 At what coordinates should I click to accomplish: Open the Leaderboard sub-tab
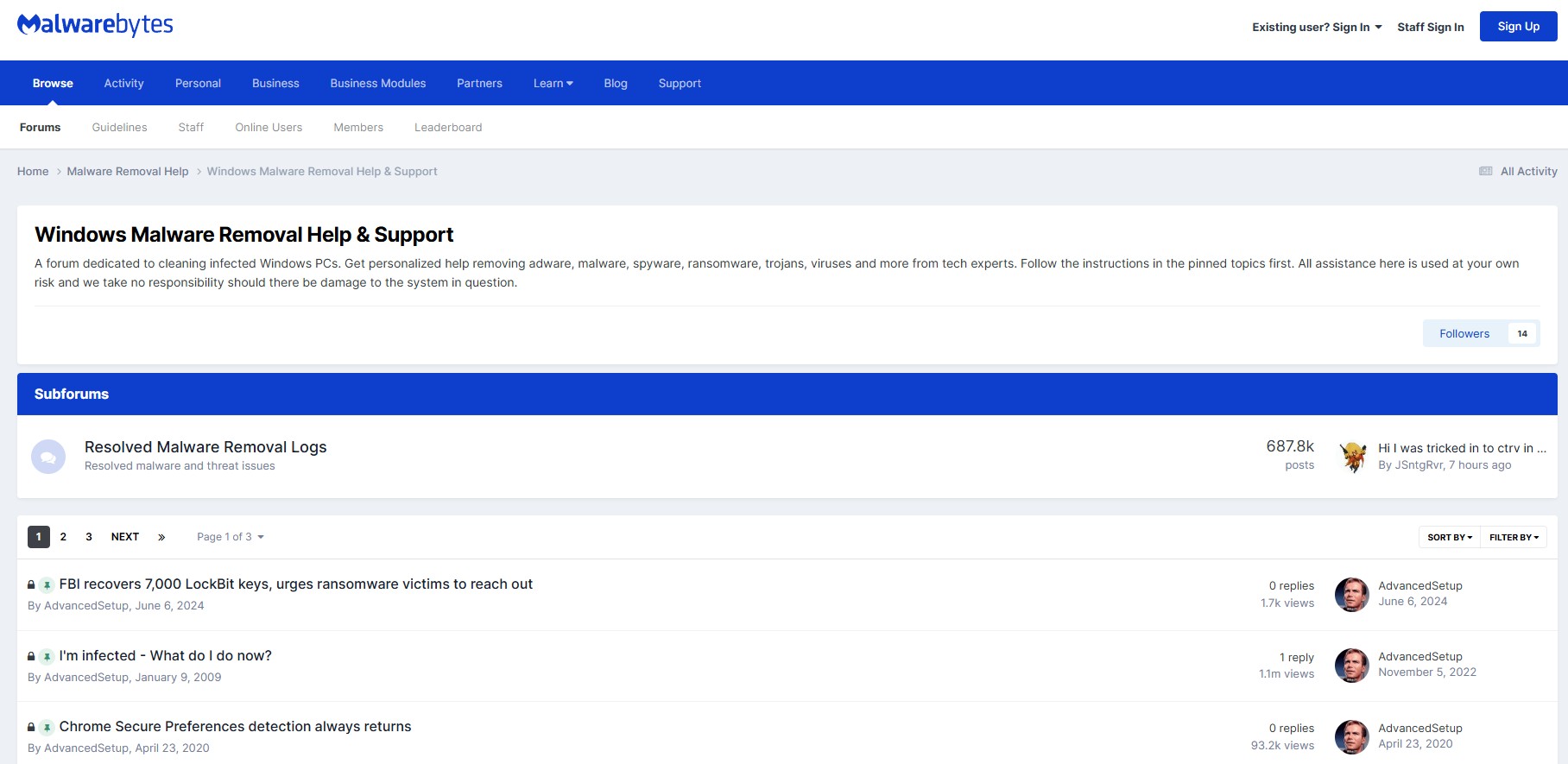448,127
